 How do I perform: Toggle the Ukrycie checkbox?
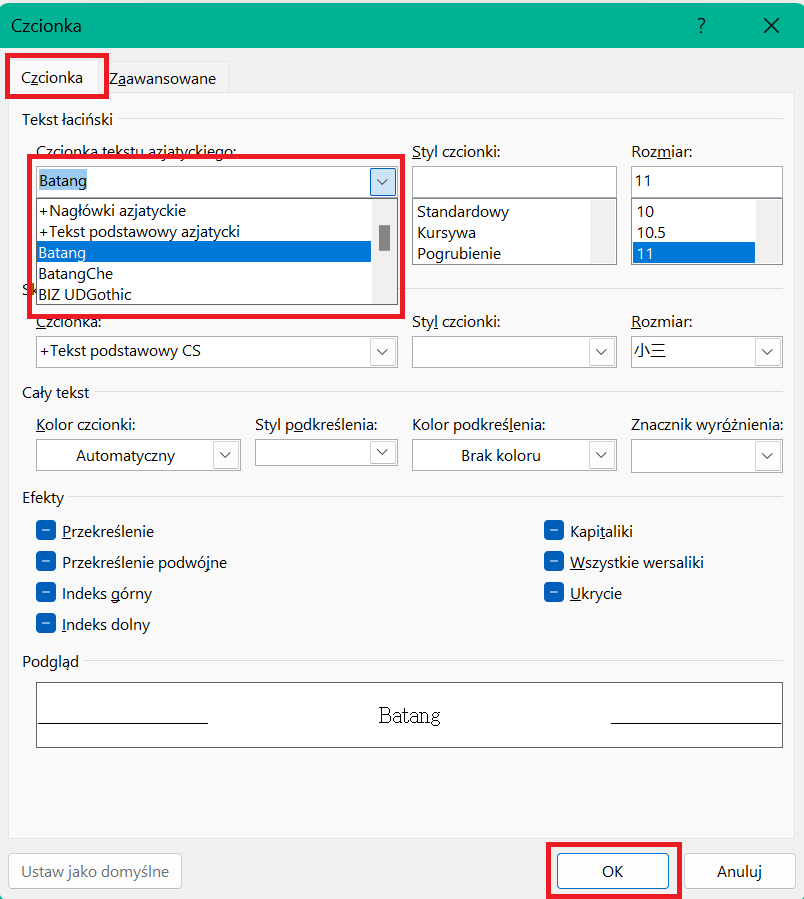[553, 593]
